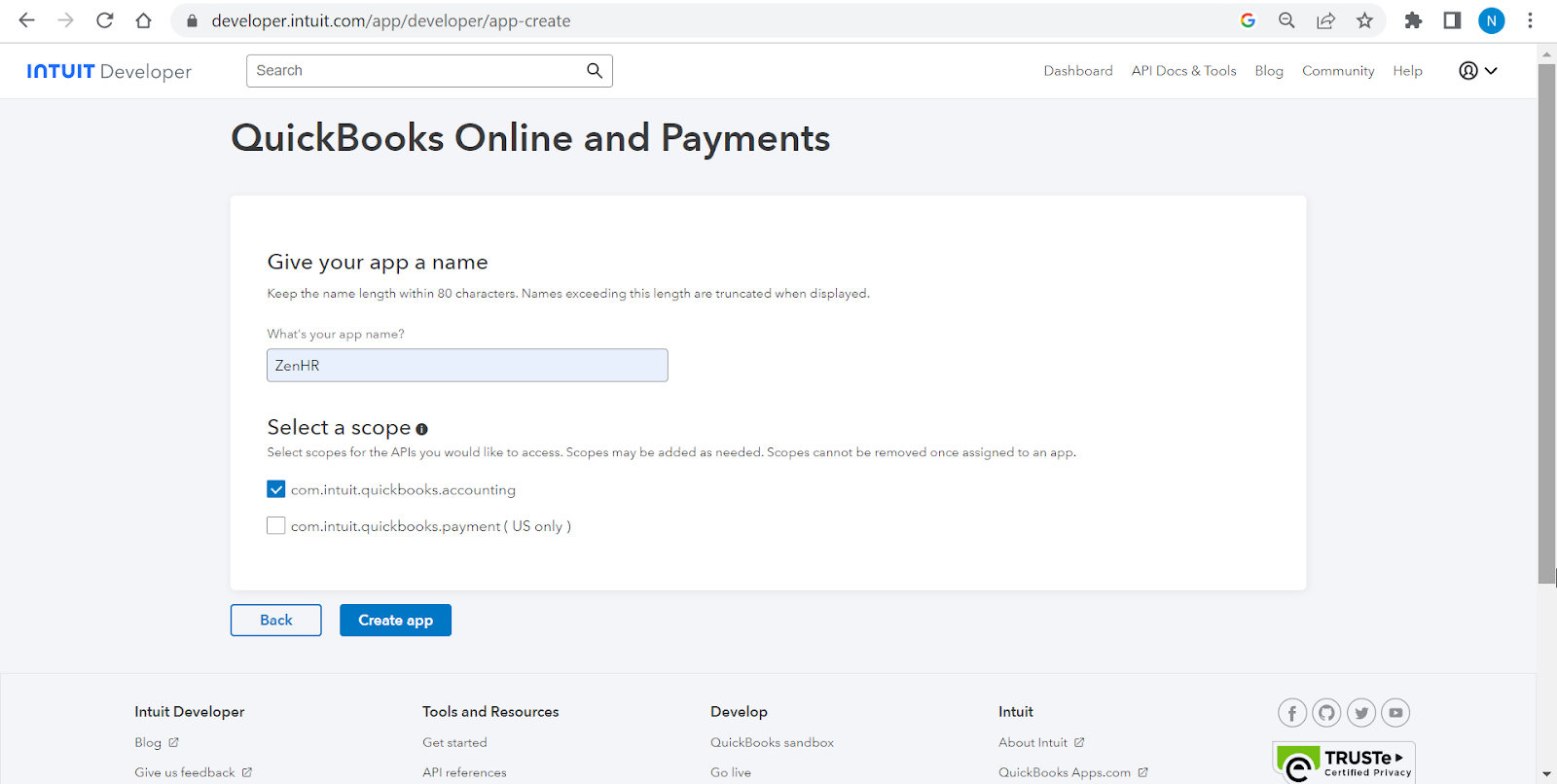Expand the account menu chevron
1557x784 pixels.
1491,70
